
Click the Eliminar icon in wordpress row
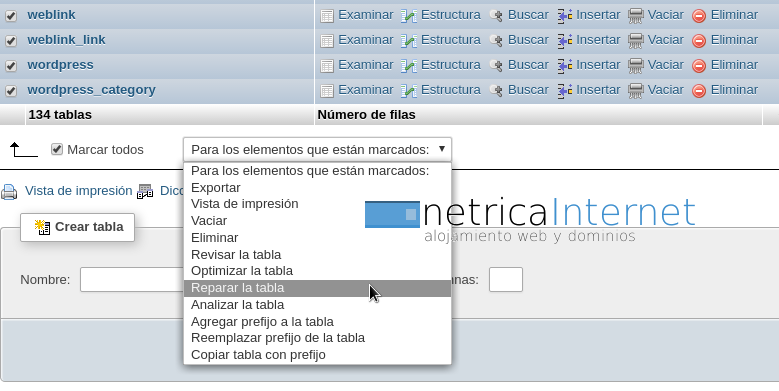pos(699,66)
